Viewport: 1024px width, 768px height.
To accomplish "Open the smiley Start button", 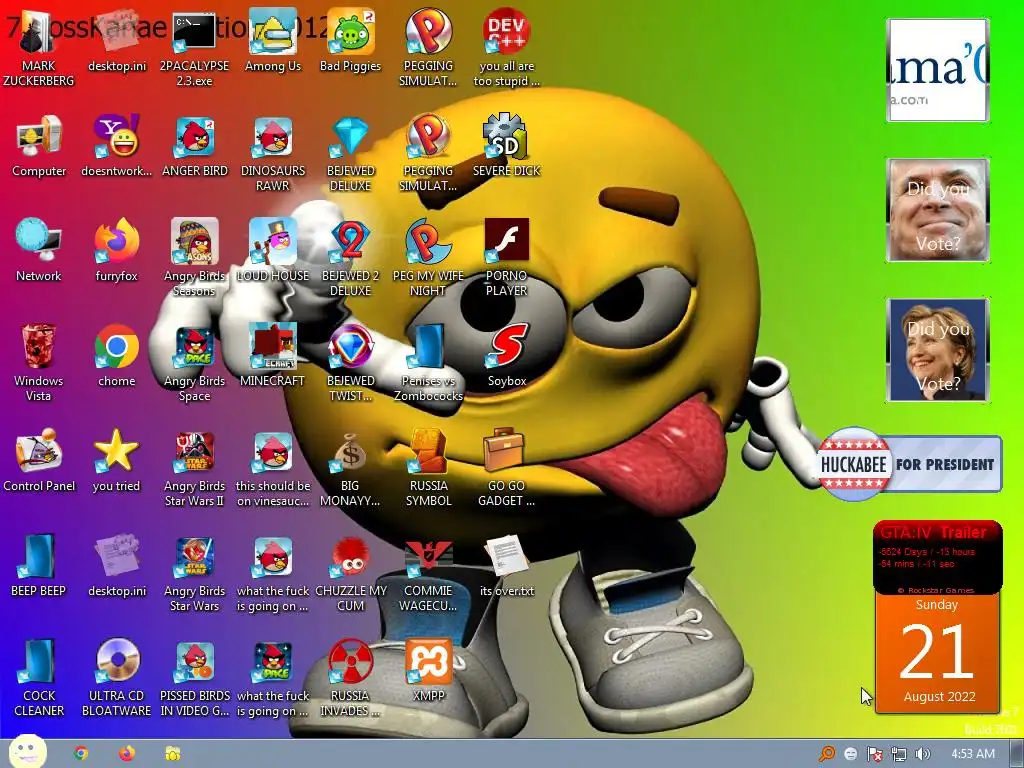I will click(x=27, y=752).
